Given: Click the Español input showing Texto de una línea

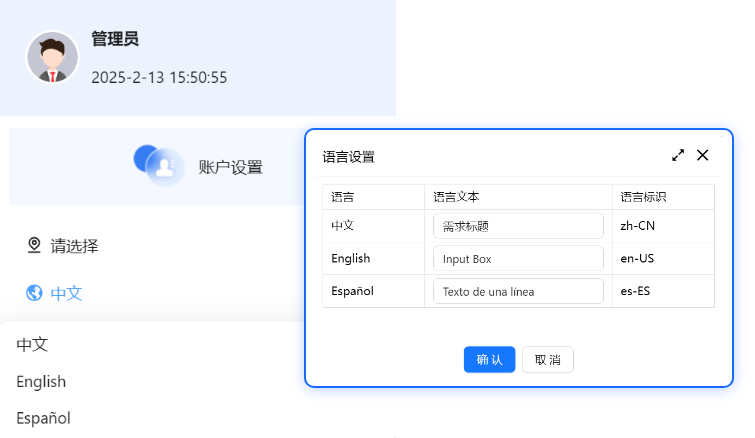Looking at the screenshot, I should [x=518, y=291].
